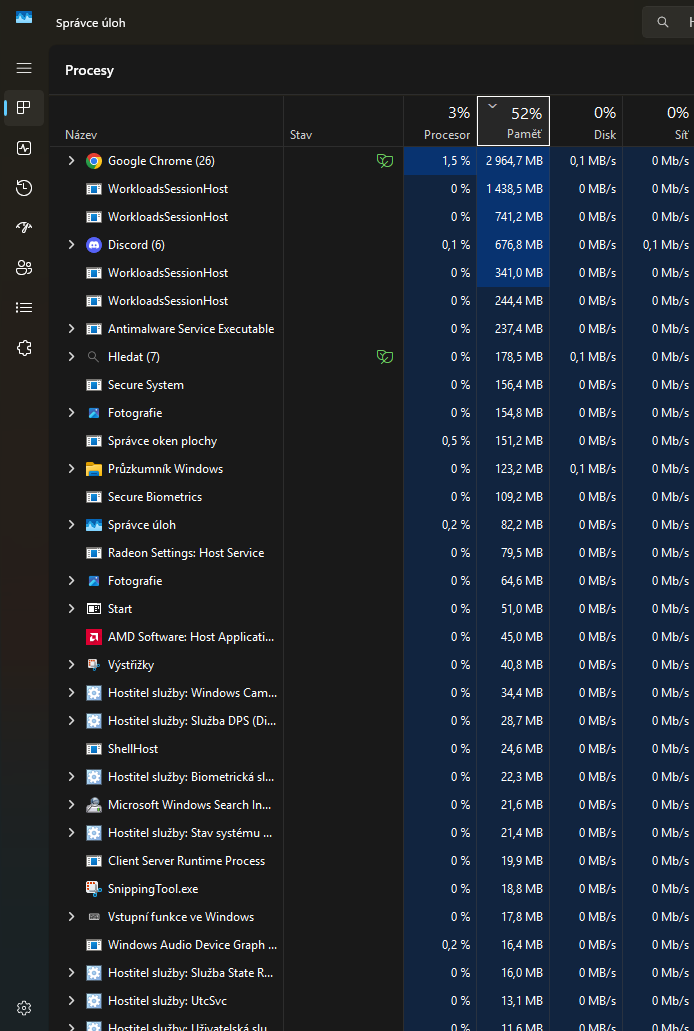Expand the Google Chrome (26) process group
694x1031 pixels.
click(x=71, y=160)
